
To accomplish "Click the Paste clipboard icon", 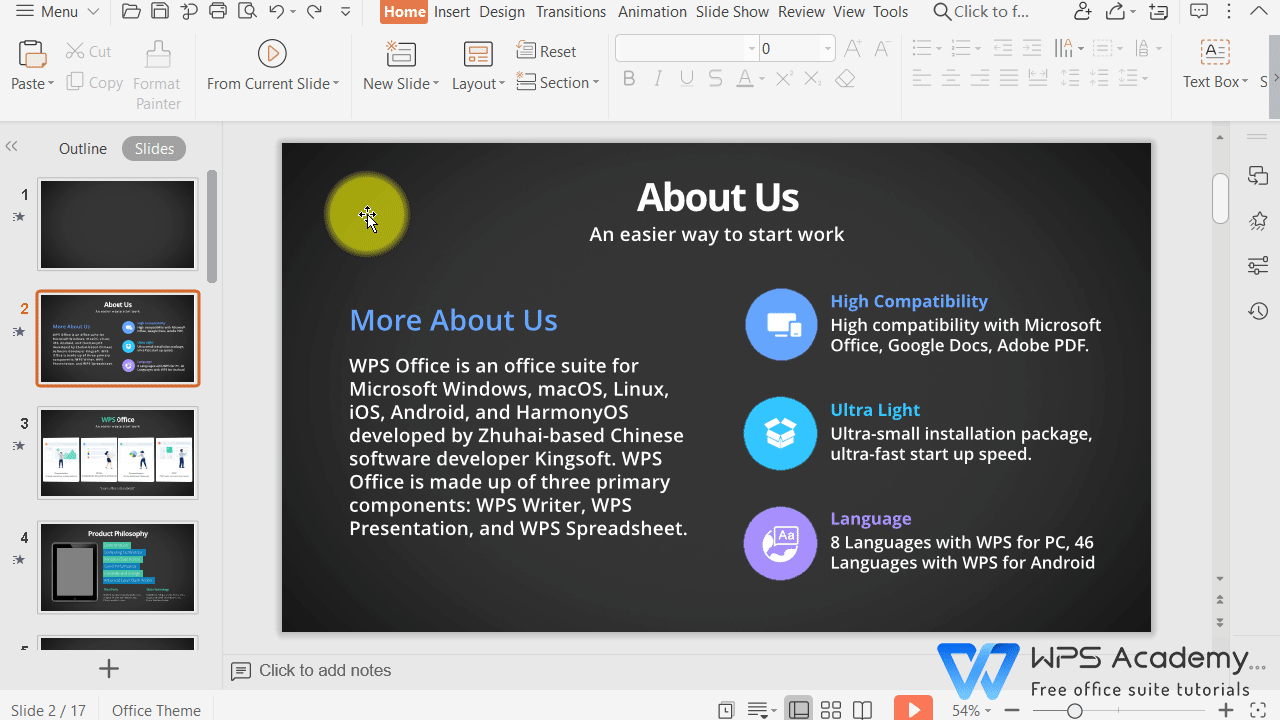I will tap(32, 55).
